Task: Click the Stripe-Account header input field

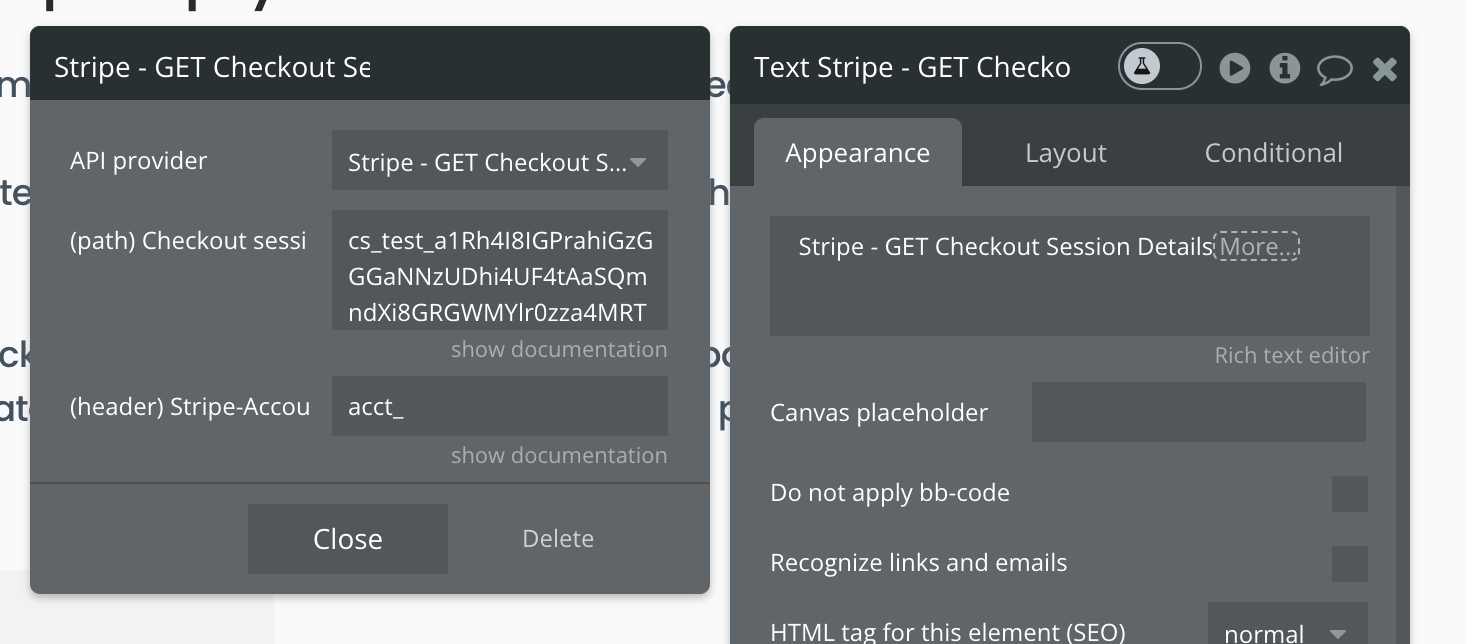Action: click(499, 406)
